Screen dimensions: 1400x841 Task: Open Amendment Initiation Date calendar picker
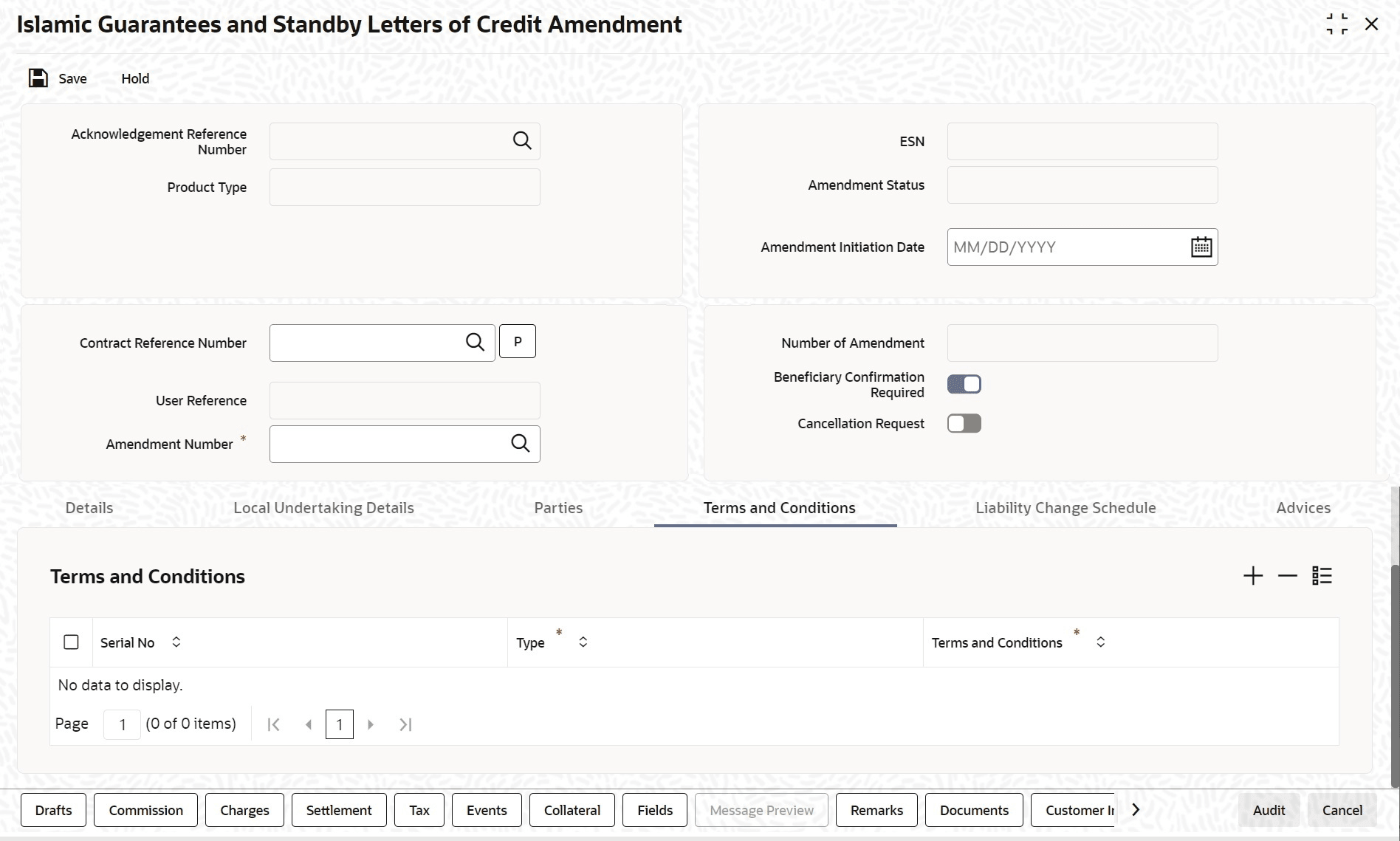pyautogui.click(x=1201, y=247)
